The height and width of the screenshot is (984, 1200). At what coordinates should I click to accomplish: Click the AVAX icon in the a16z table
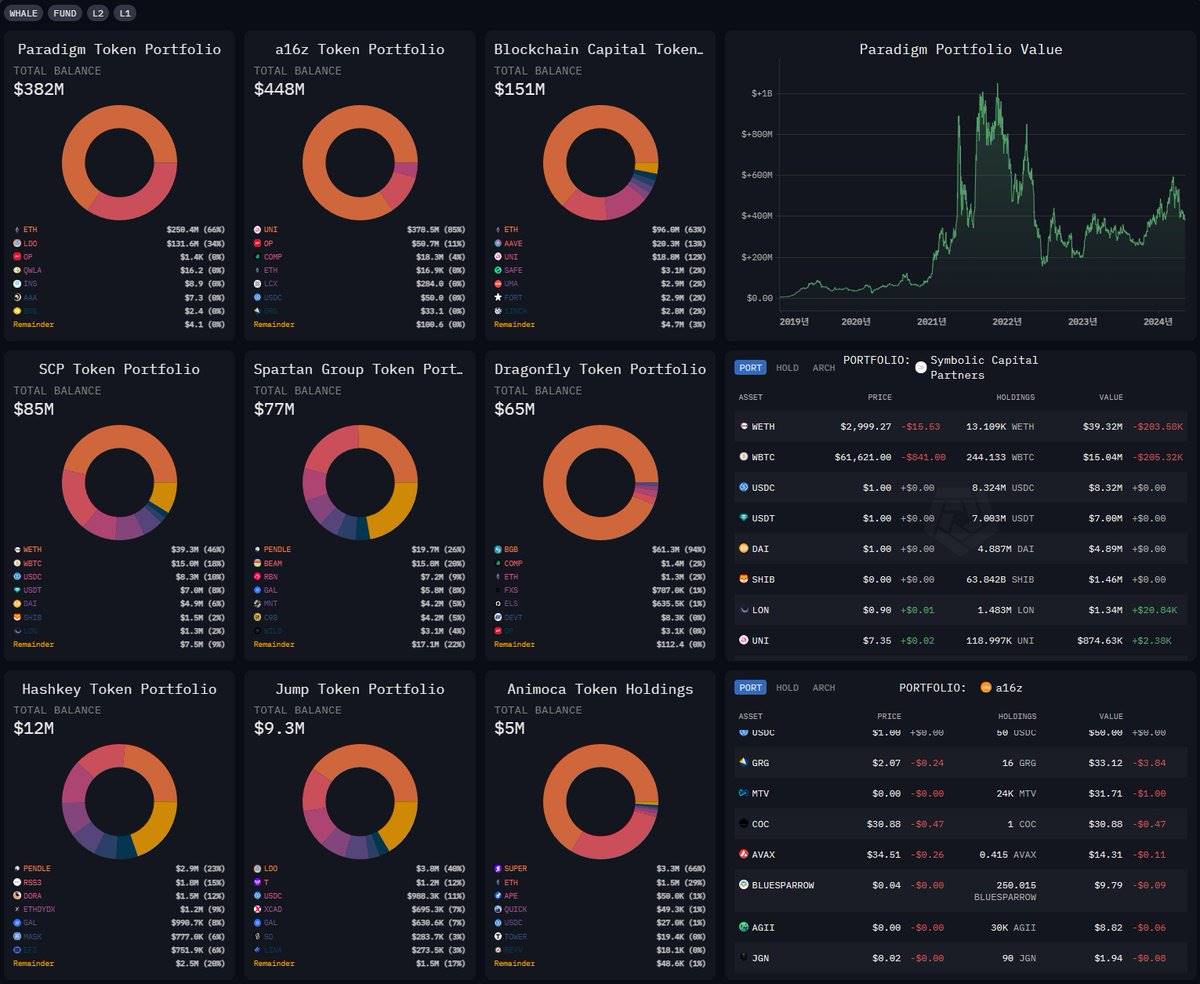pyautogui.click(x=744, y=855)
